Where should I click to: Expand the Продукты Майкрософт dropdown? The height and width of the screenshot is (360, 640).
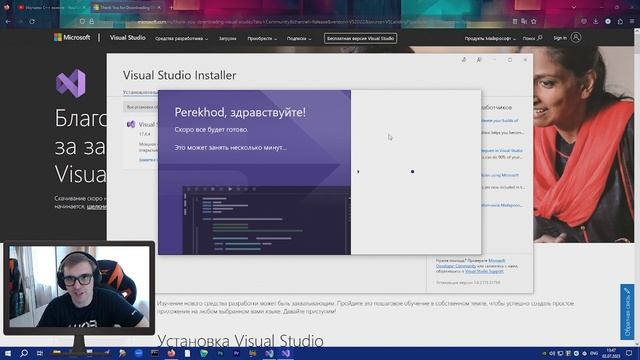[490, 38]
